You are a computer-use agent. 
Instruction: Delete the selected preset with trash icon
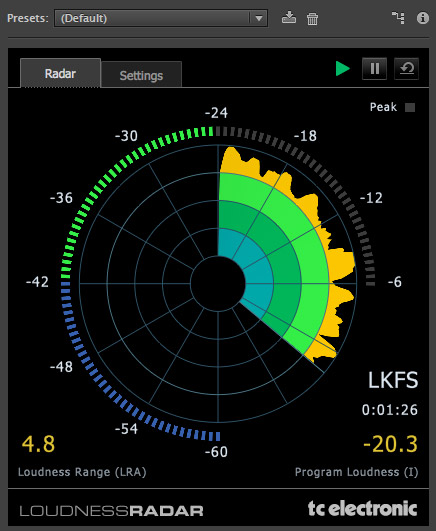coord(312,19)
